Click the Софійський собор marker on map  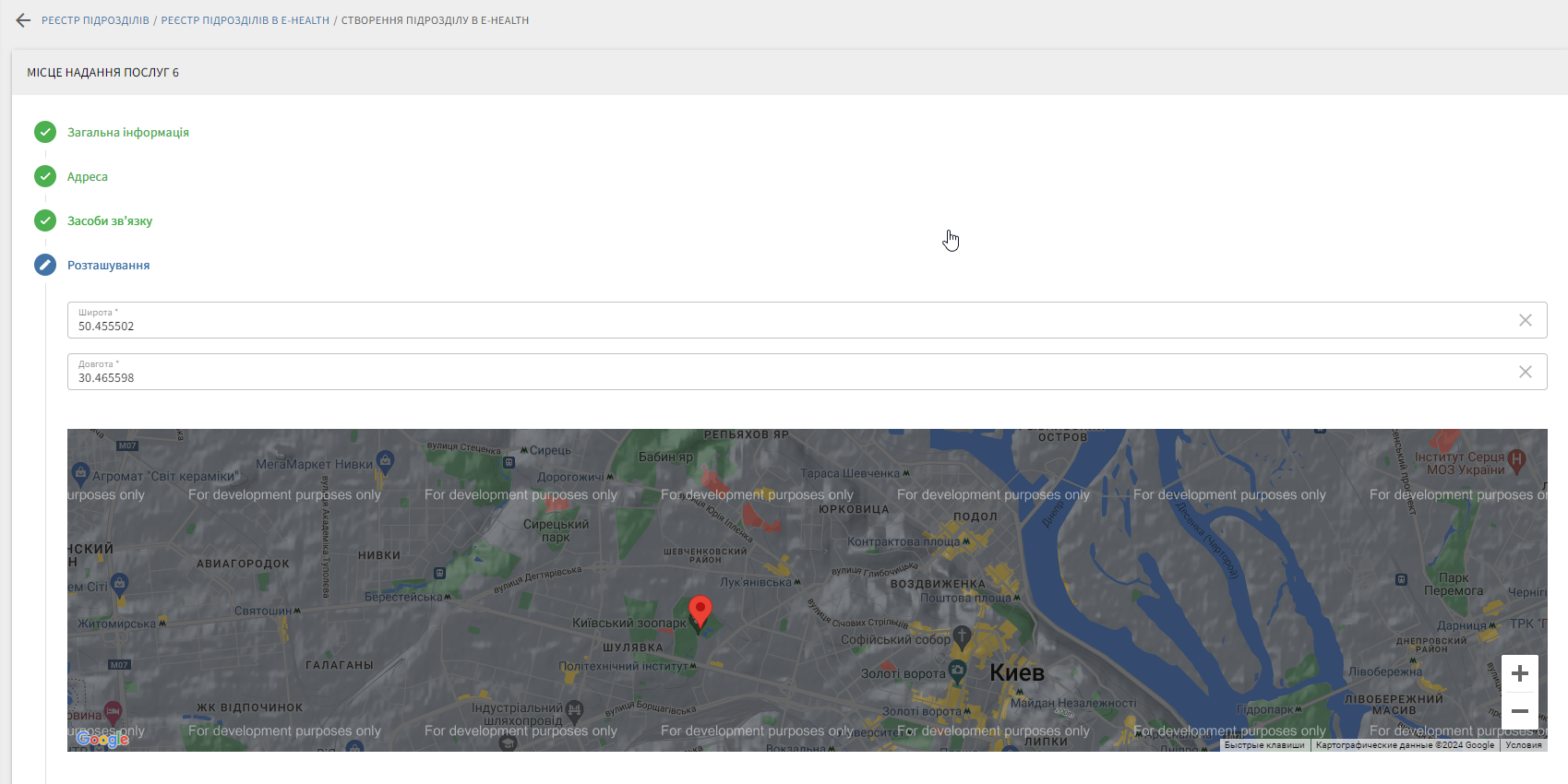pyautogui.click(x=962, y=636)
